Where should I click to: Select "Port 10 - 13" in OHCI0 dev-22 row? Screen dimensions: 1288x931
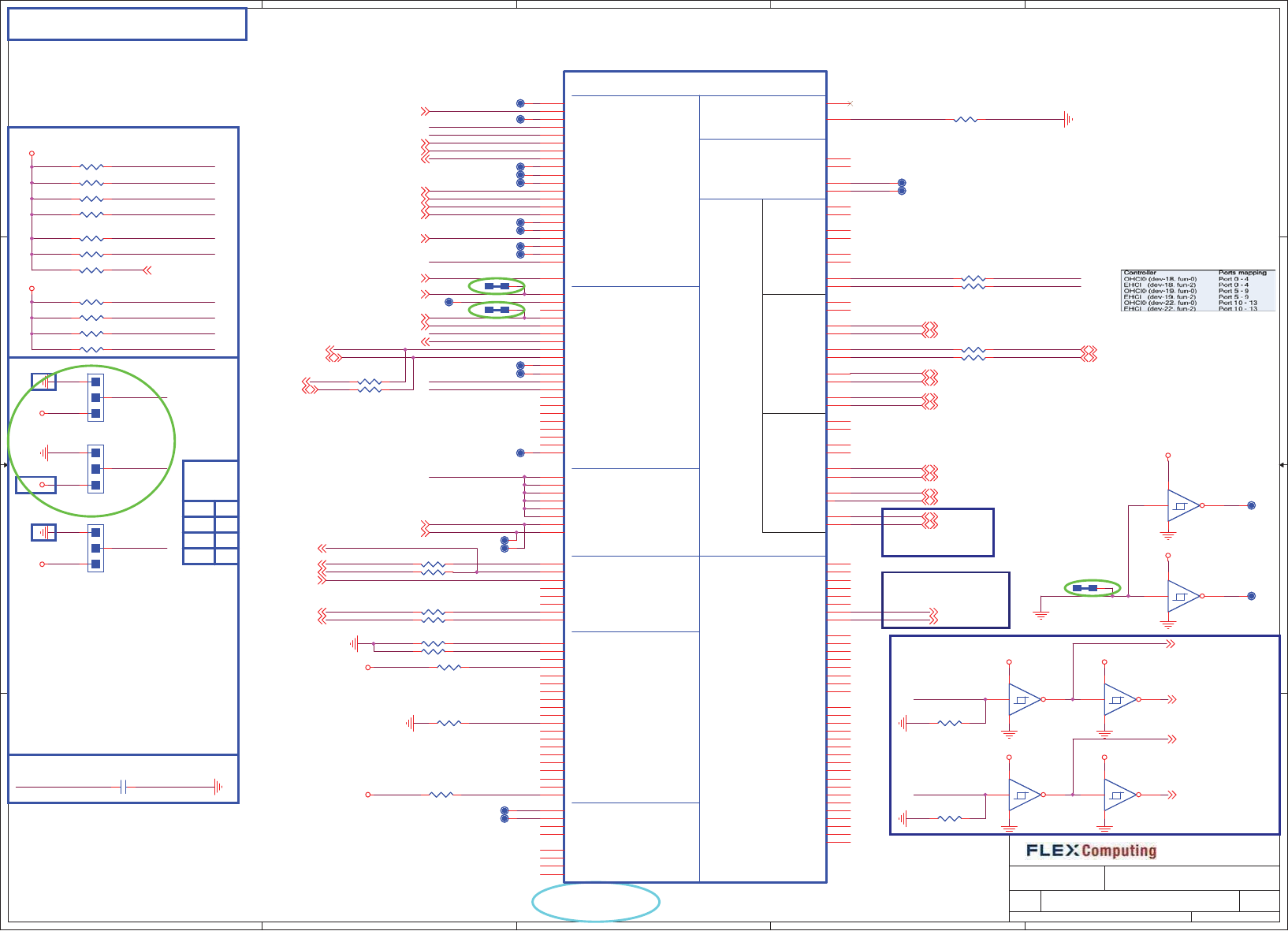1238,303
